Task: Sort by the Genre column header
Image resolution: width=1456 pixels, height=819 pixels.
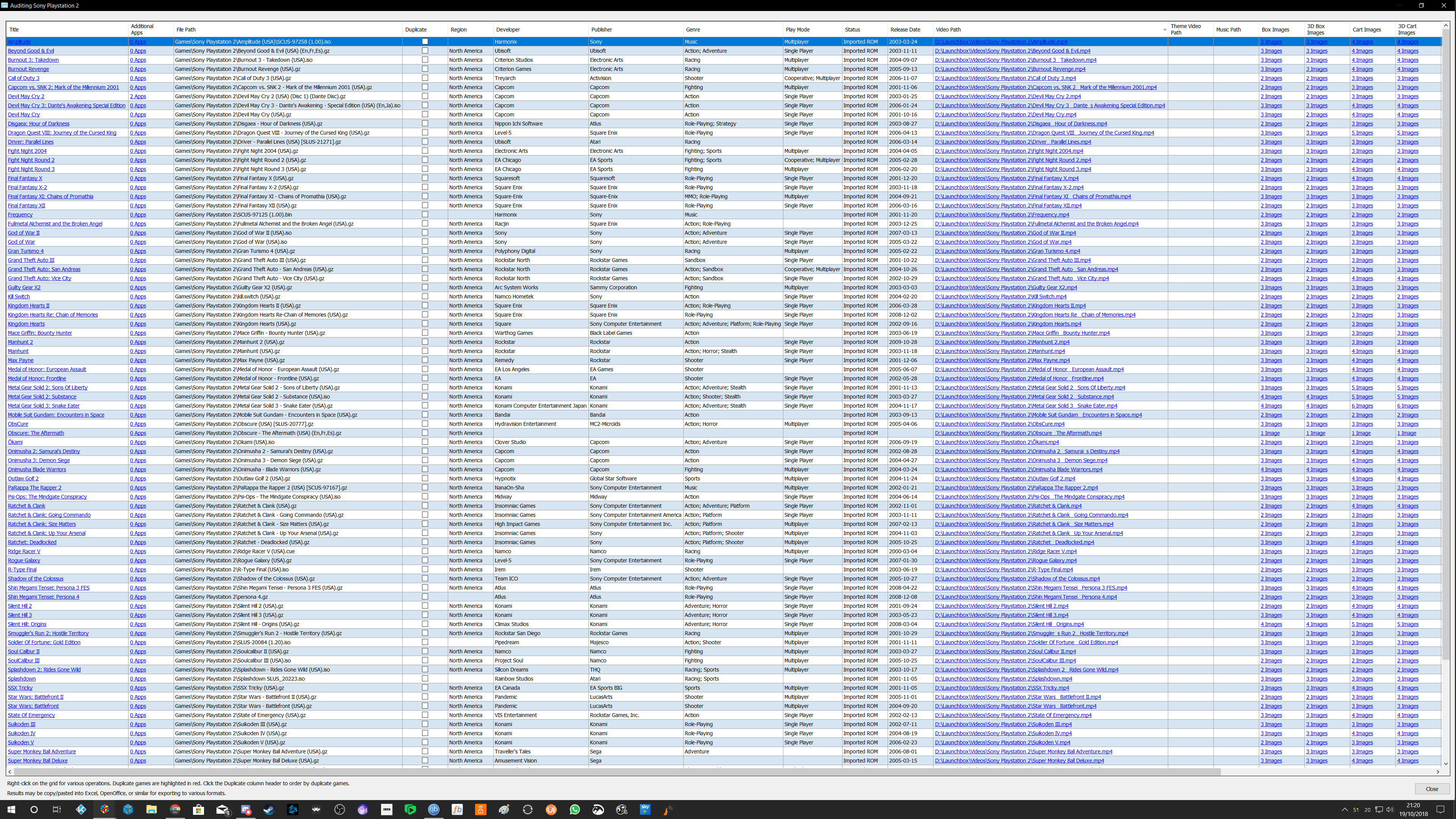Action: pyautogui.click(x=733, y=30)
